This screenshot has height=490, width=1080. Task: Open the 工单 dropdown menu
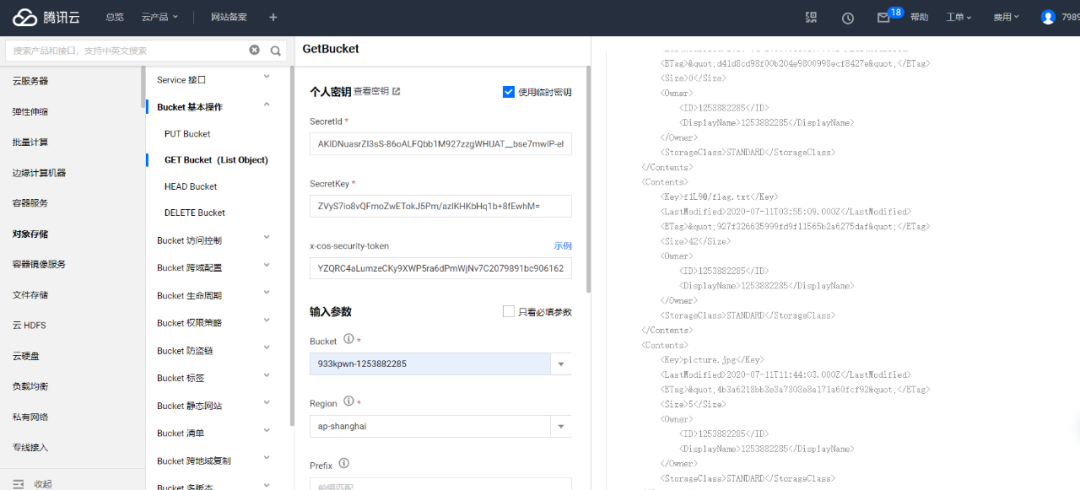point(959,17)
